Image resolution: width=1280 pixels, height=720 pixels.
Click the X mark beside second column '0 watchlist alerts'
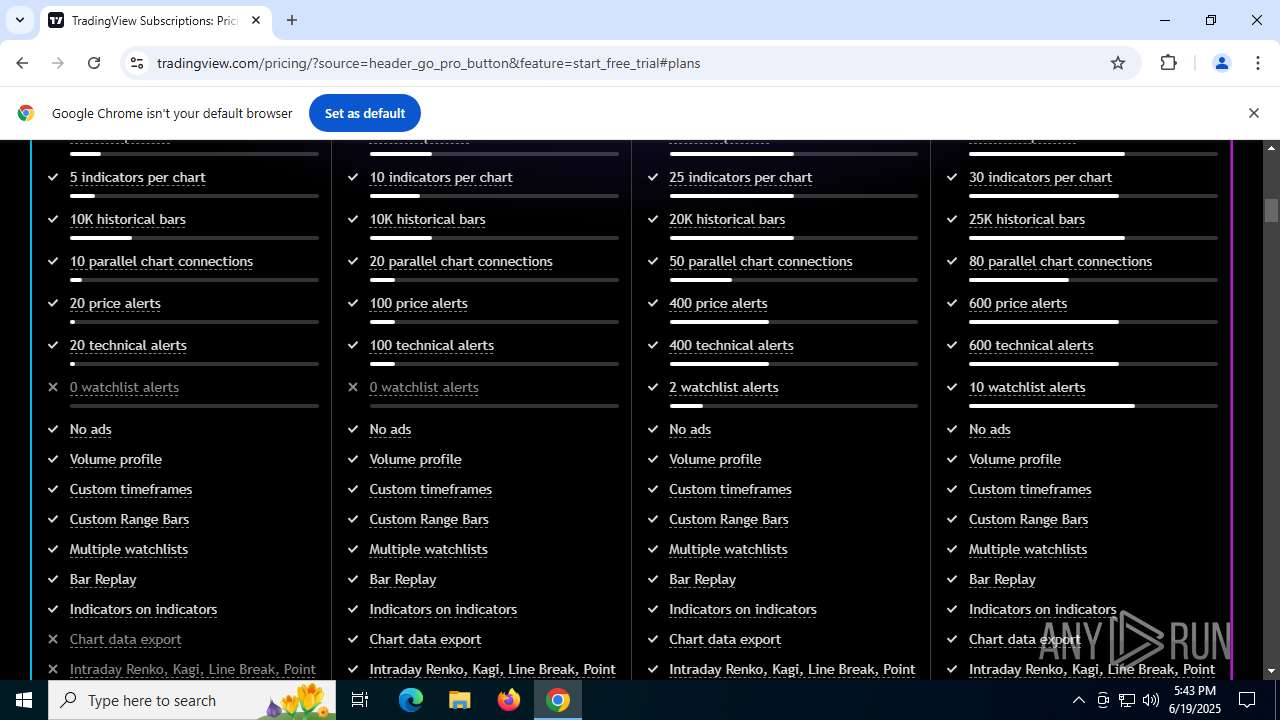(x=353, y=387)
